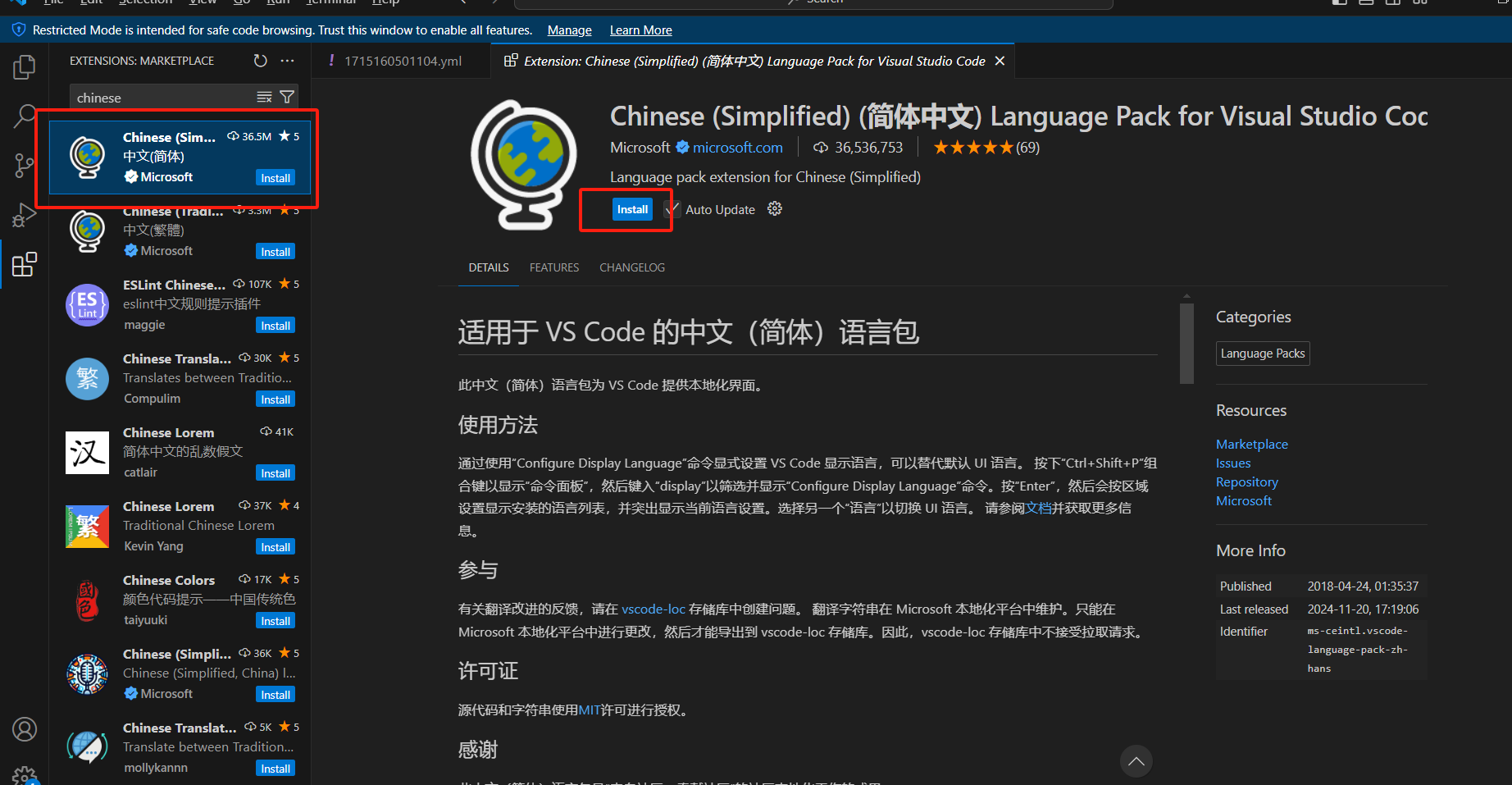This screenshot has width=1512, height=785.
Task: Toggle the Auto Update checkbox
Action: (672, 209)
